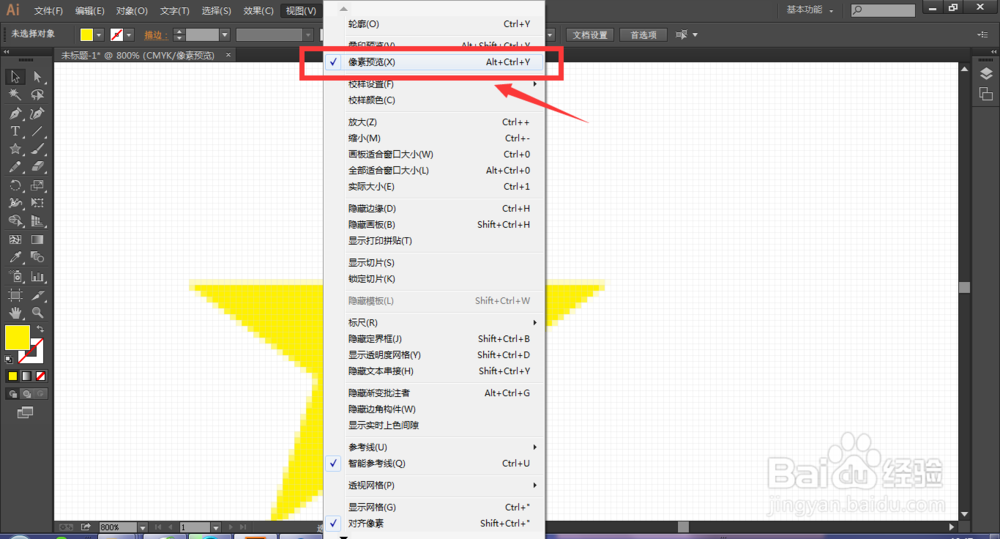The image size is (1000, 539).
Task: Select the Magic Wand tool
Action: 15,95
